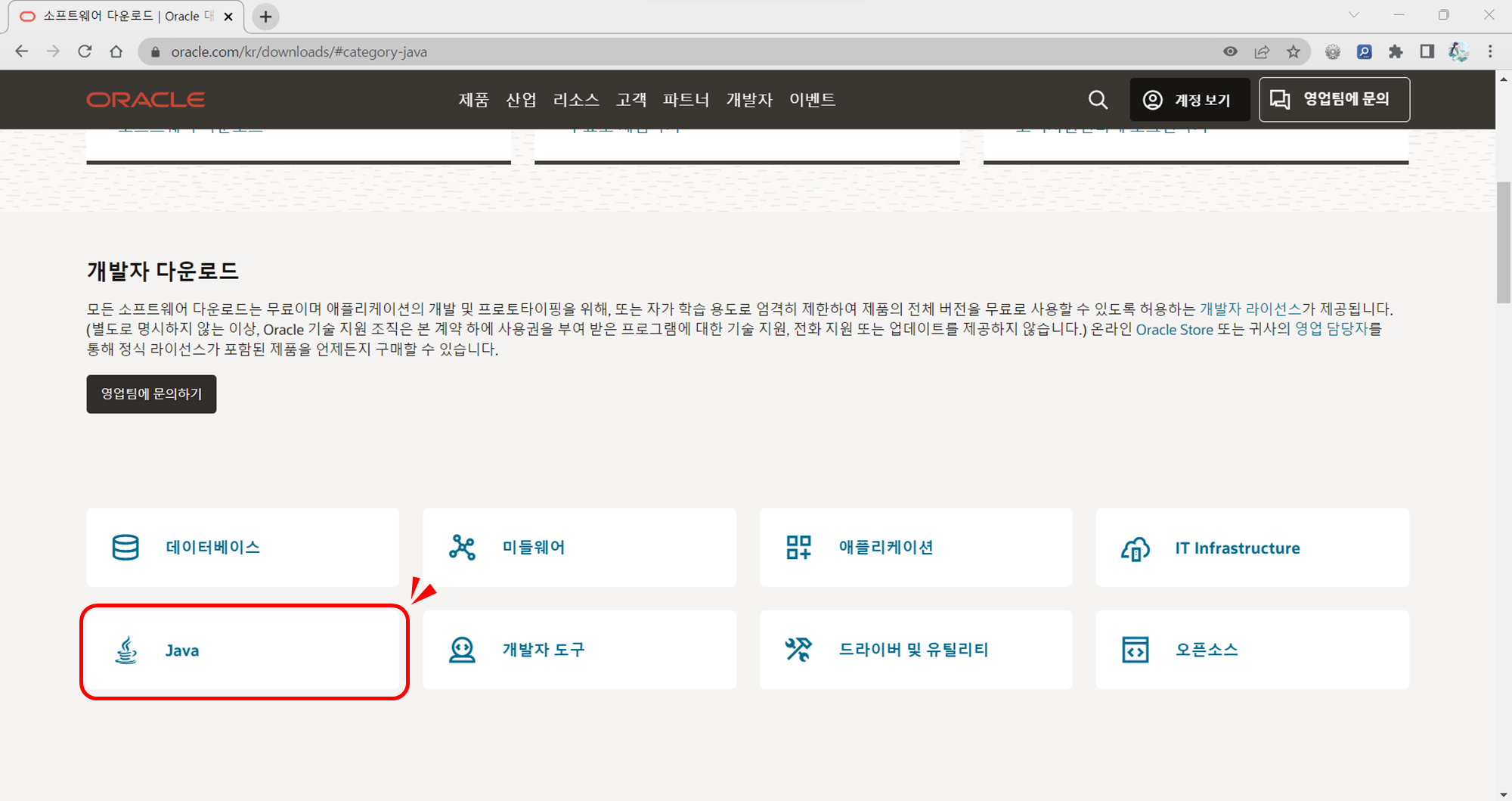The image size is (1512, 801).
Task: Open the 애플리케이션 category card
Action: coord(916,547)
